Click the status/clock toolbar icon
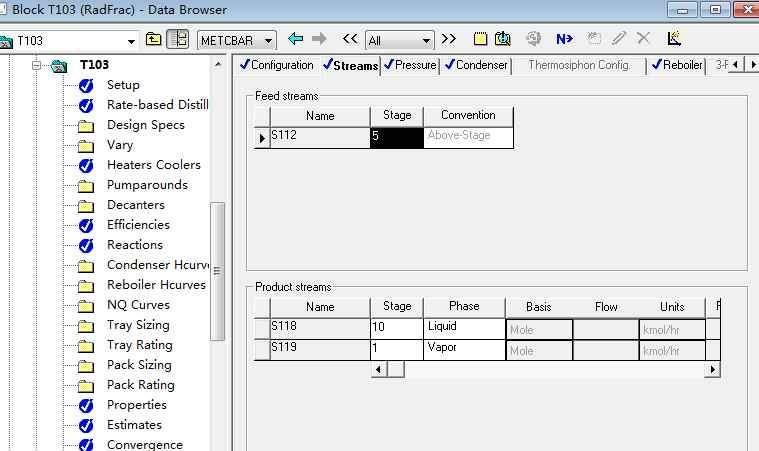 (503, 39)
